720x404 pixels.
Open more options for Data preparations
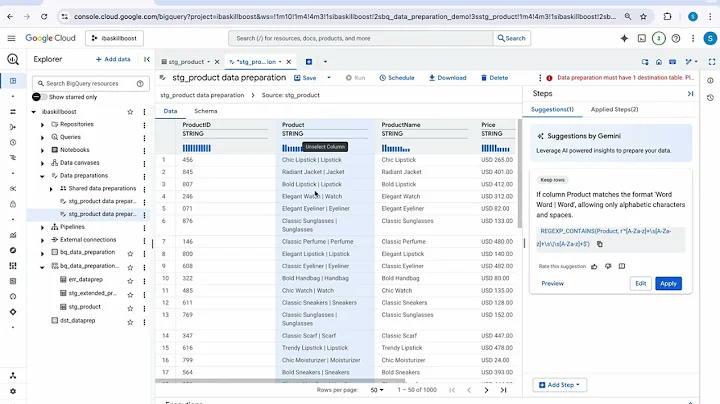tap(144, 176)
